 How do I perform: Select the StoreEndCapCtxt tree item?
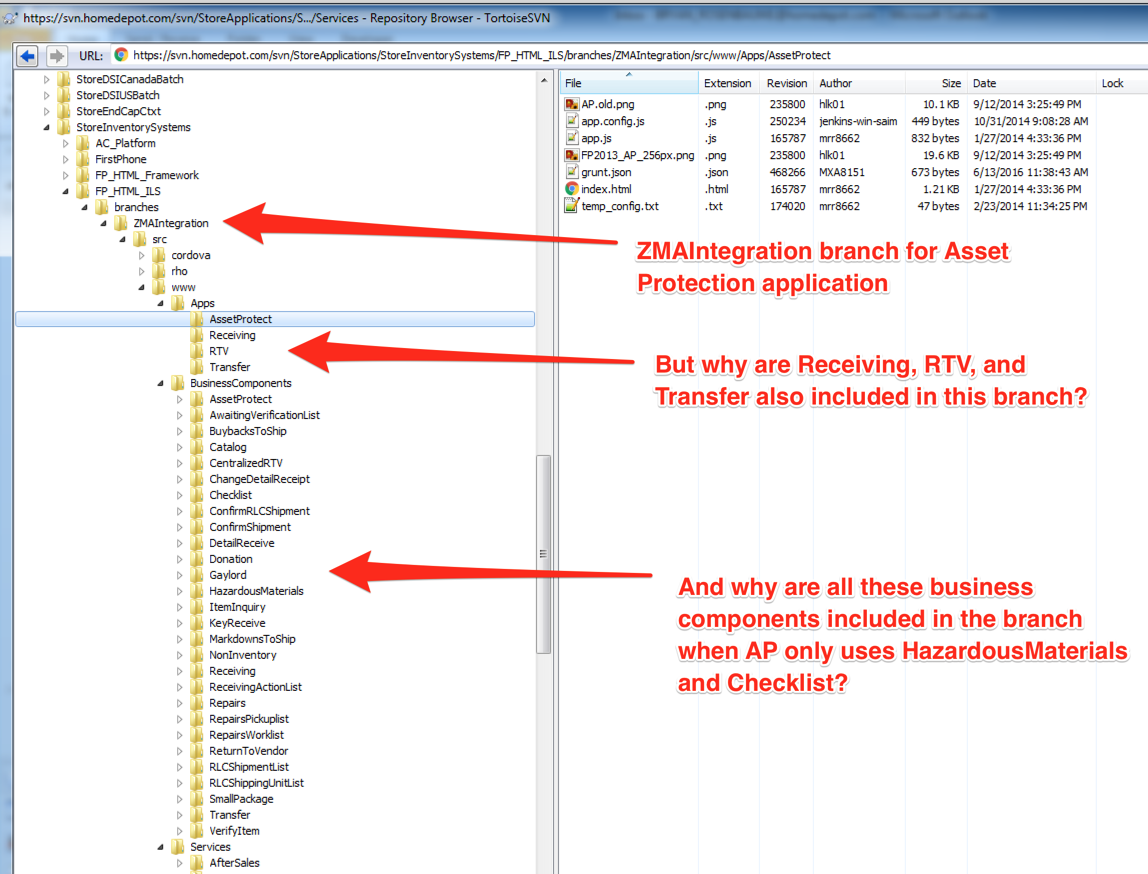[x=118, y=111]
